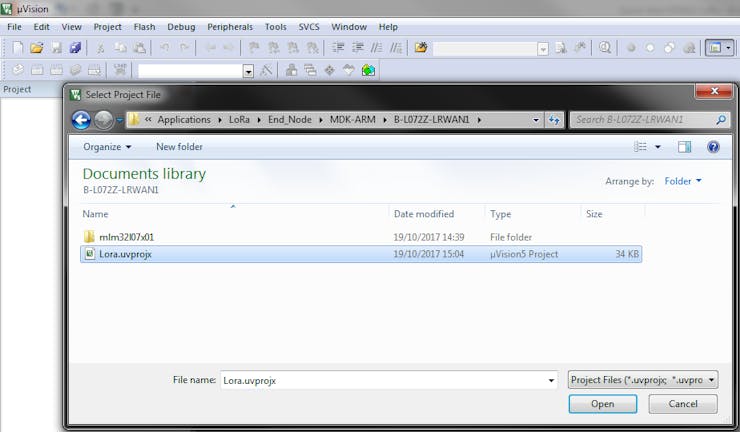Click the New folder button
740x432 pixels.
[x=179, y=147]
